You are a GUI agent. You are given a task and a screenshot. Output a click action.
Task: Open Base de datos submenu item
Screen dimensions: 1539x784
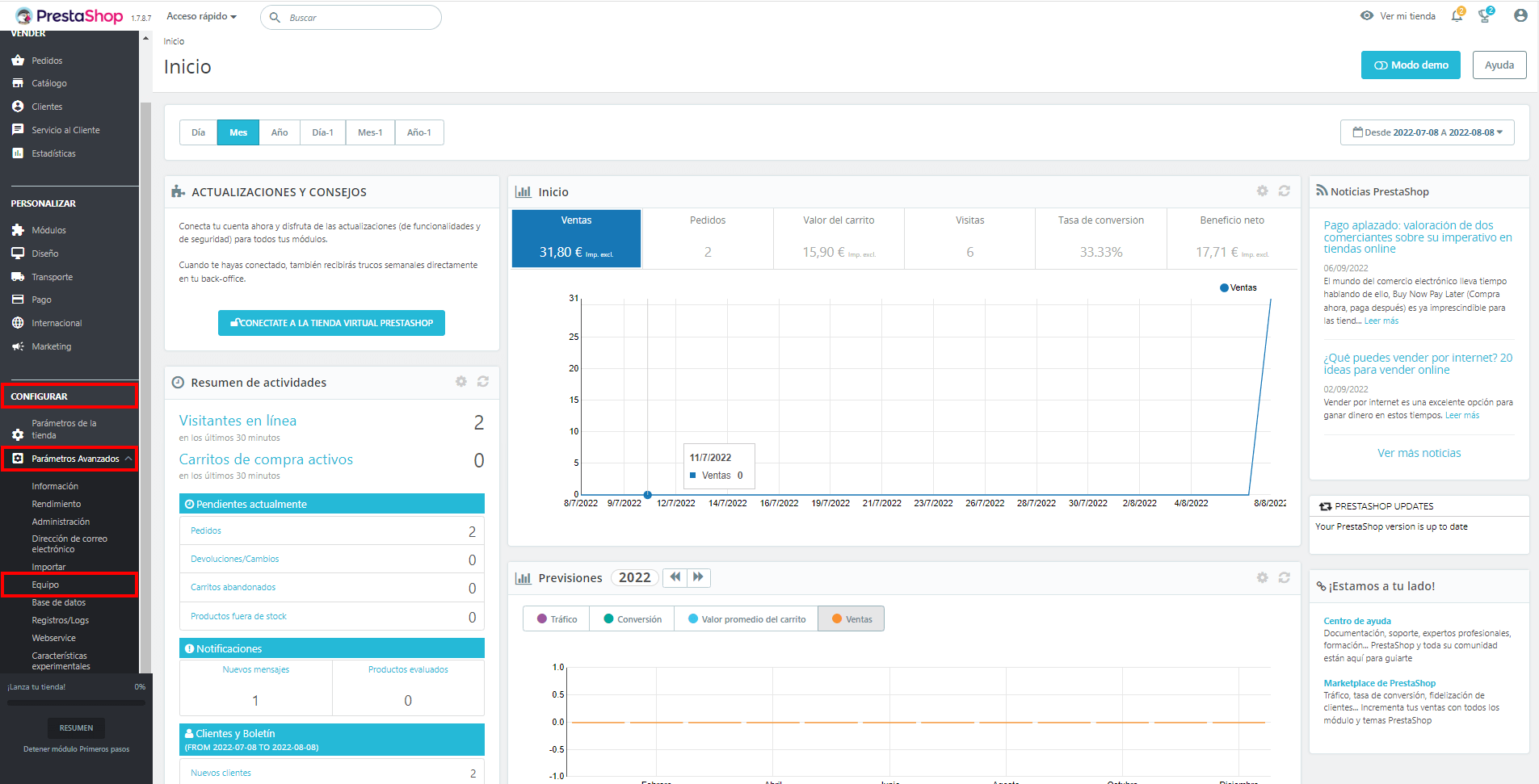pos(59,602)
